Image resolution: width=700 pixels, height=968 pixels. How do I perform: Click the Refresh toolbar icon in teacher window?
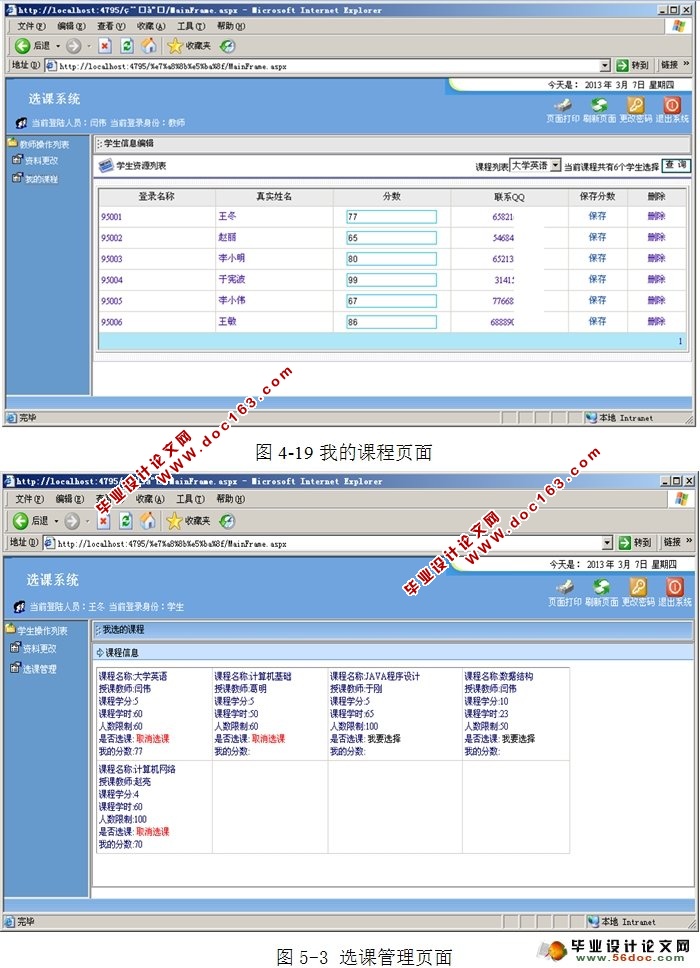point(127,46)
